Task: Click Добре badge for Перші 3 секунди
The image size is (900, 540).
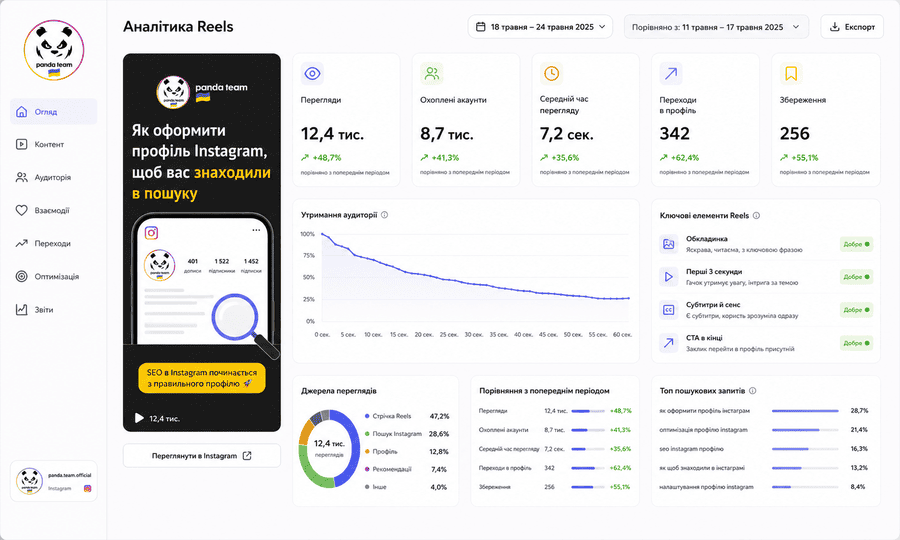Action: coord(856,277)
